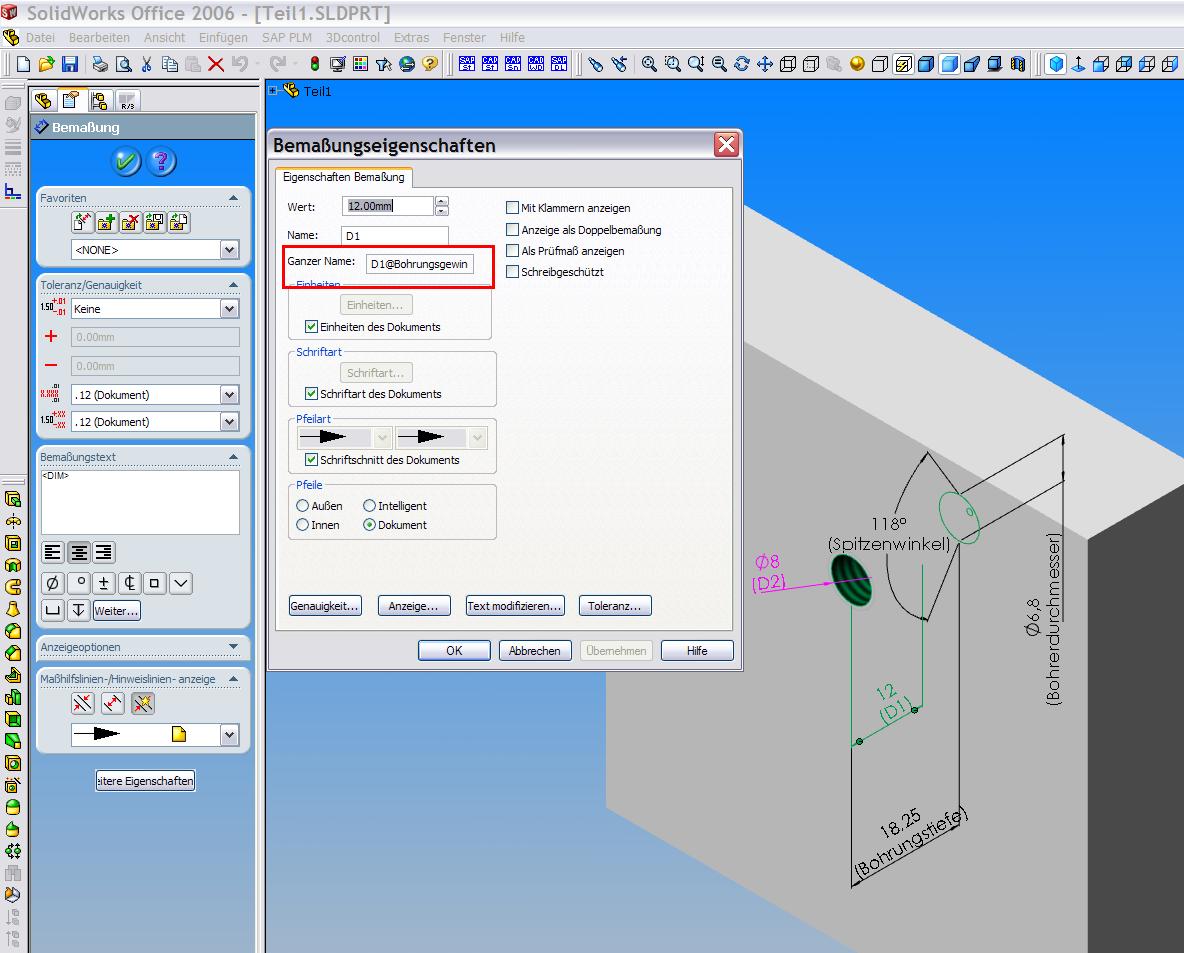Expand the Anzeigeoptionen section
This screenshot has height=953, width=1184.
point(233,647)
